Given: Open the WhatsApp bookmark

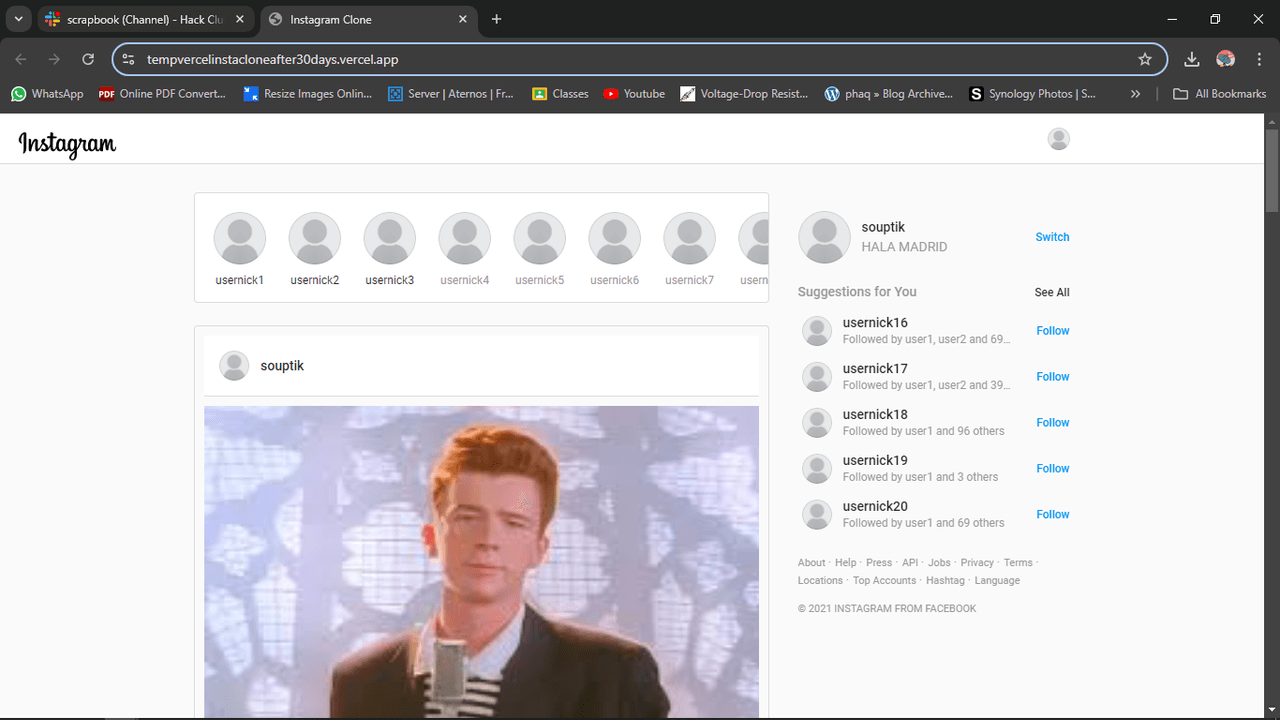Looking at the screenshot, I should click(47, 94).
